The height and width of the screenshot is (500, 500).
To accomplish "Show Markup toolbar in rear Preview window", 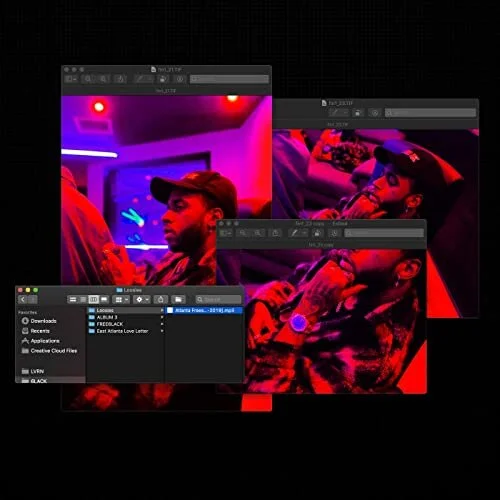I will [x=375, y=113].
